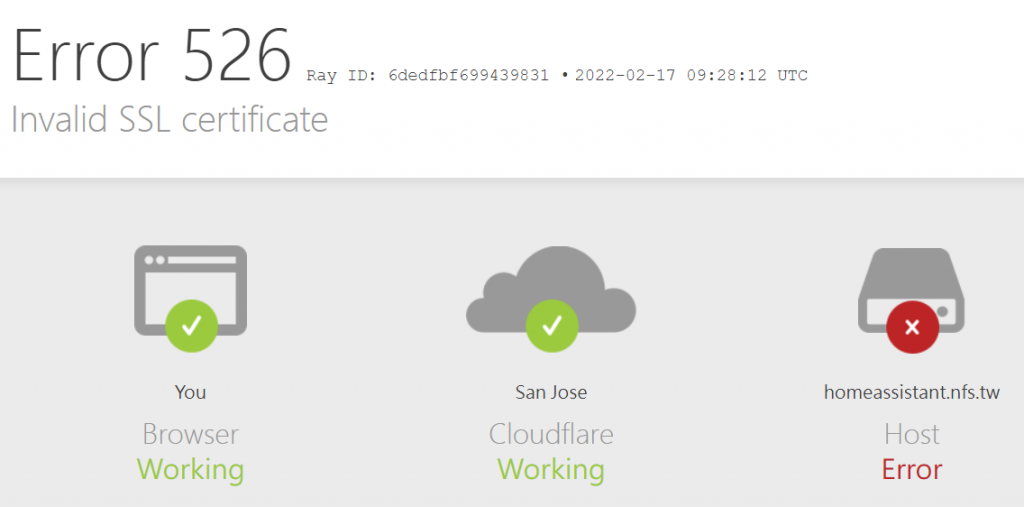The width and height of the screenshot is (1024, 507).
Task: Click the San Jose location text
Action: coord(551,392)
